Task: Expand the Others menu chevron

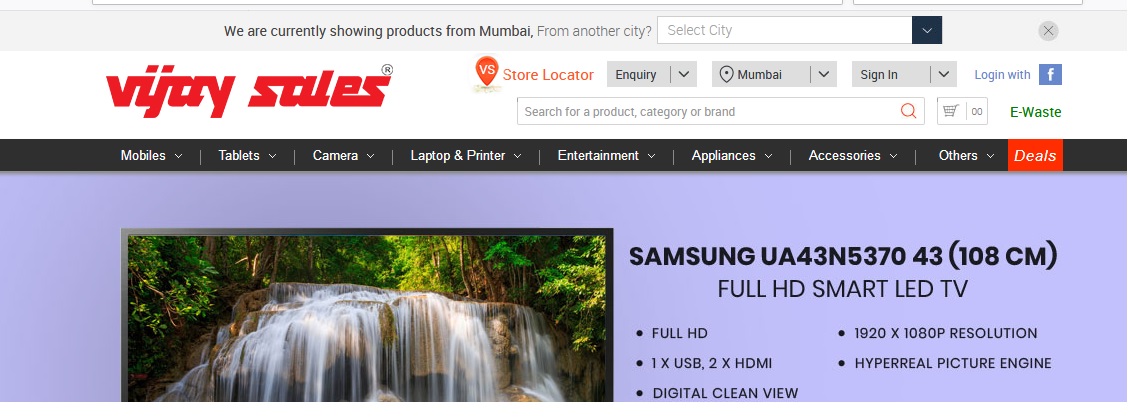Action: coord(990,156)
